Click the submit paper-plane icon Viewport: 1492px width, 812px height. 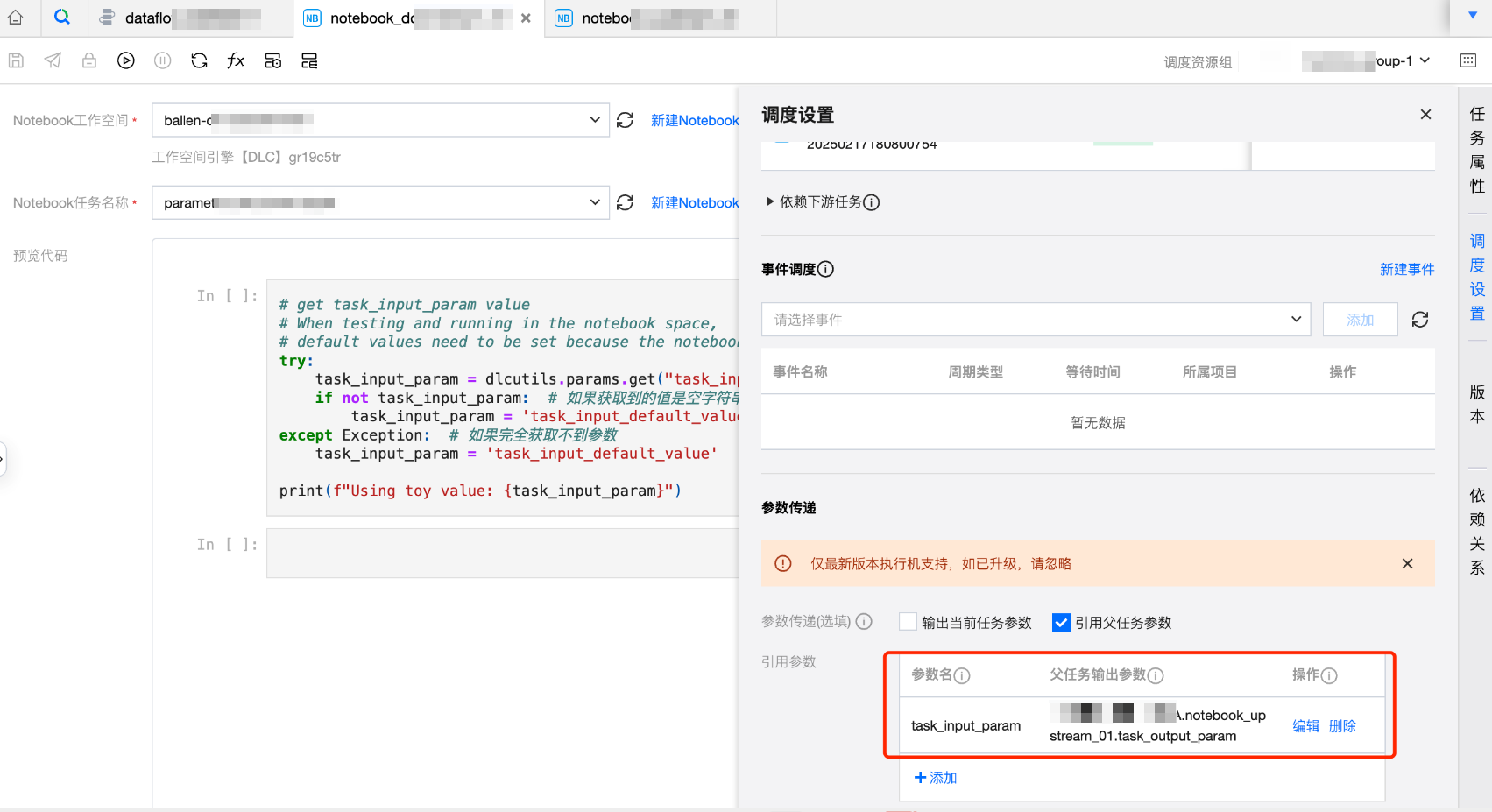tap(53, 60)
